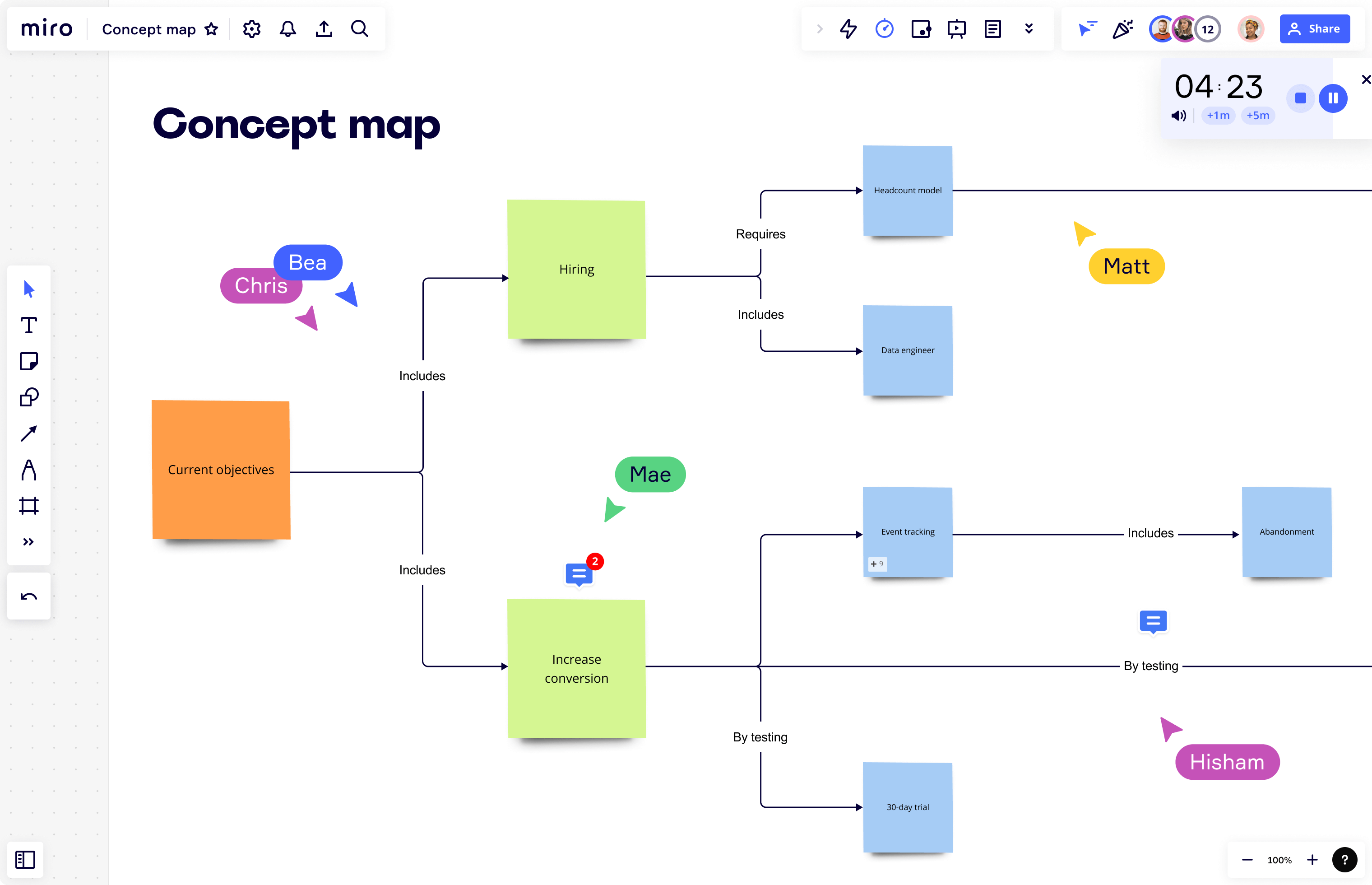Open the miro home menu
Screen dimensions: 1372x885
point(46,29)
